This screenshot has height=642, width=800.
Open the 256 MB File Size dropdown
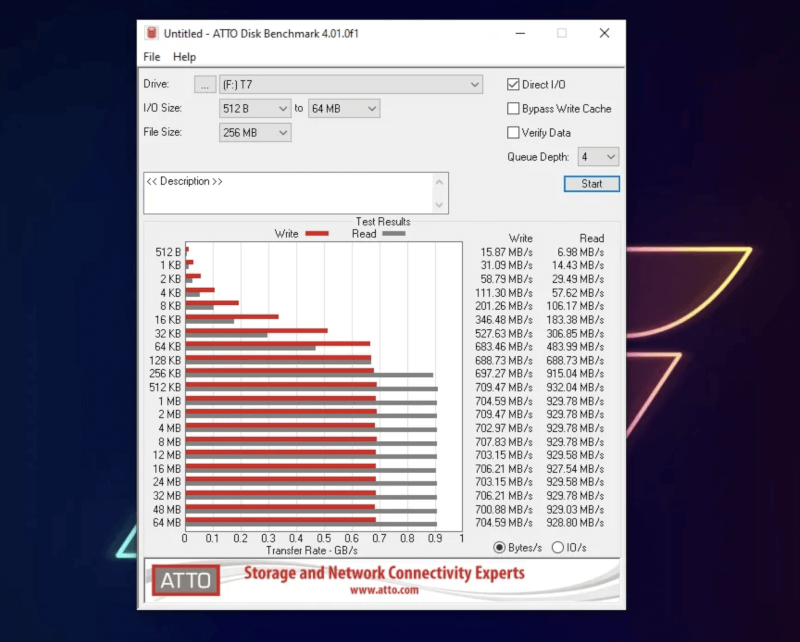pyautogui.click(x=255, y=133)
